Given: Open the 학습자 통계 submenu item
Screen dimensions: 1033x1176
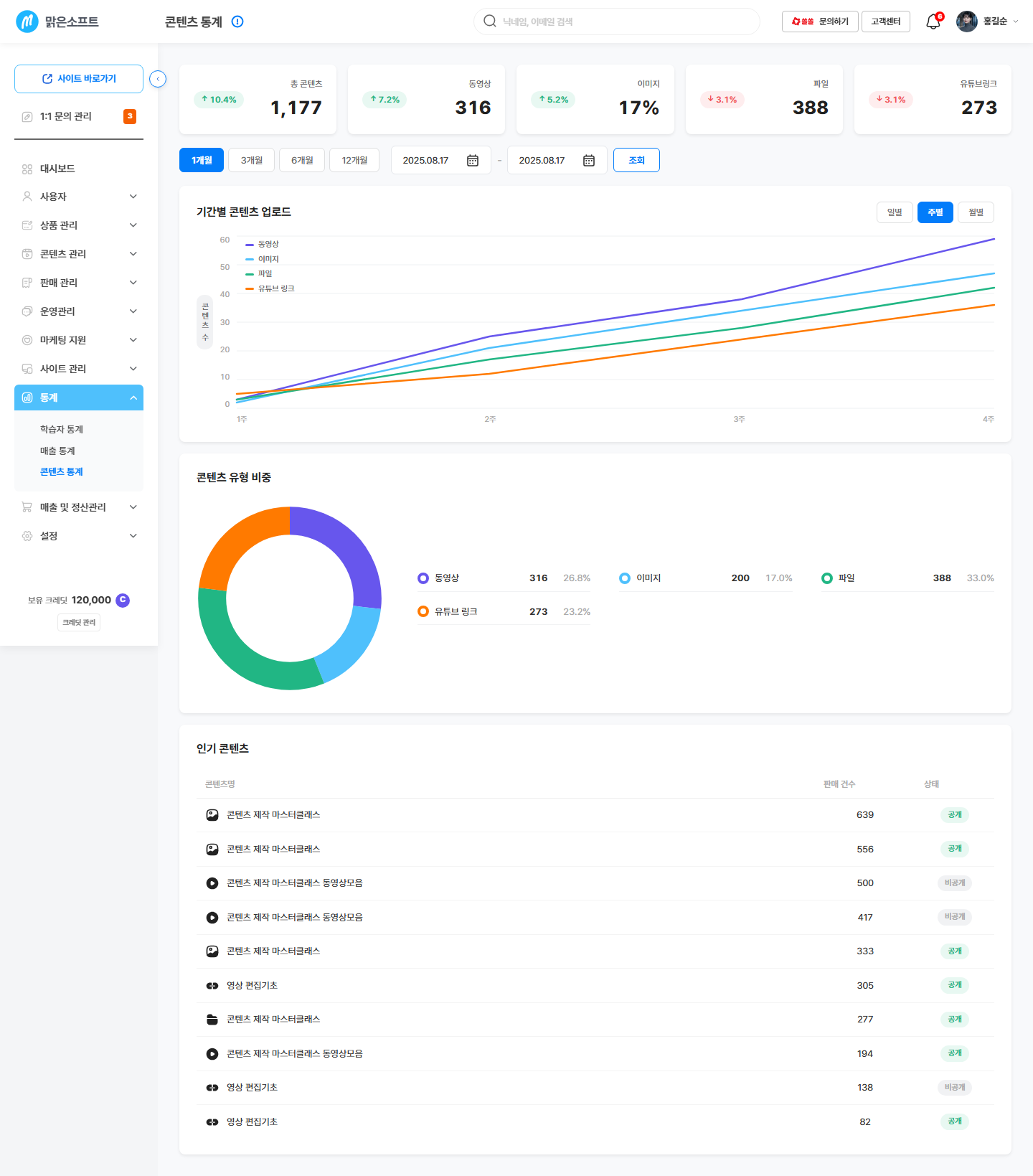Looking at the screenshot, I should (x=62, y=429).
